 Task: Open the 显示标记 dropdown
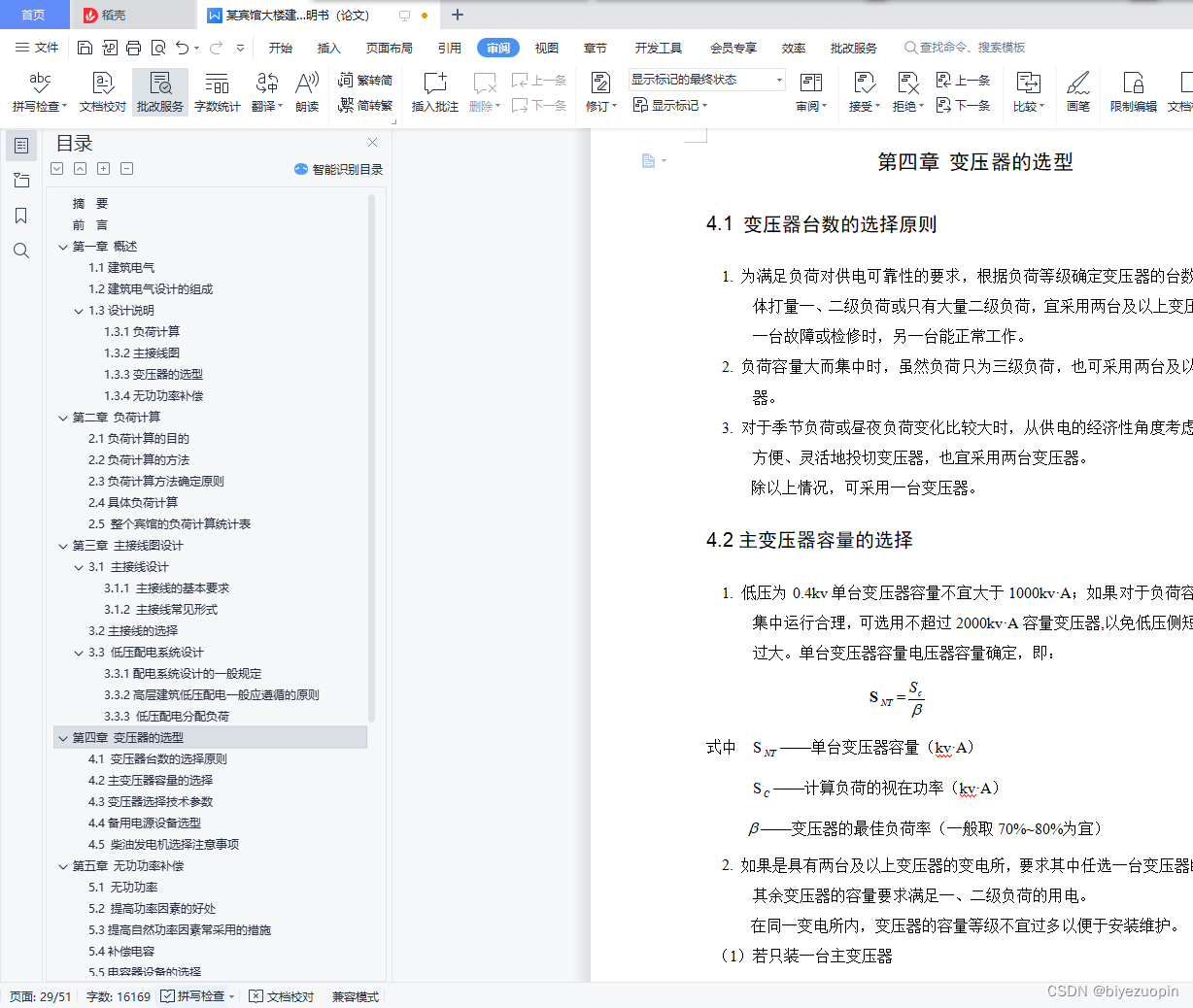[670, 105]
